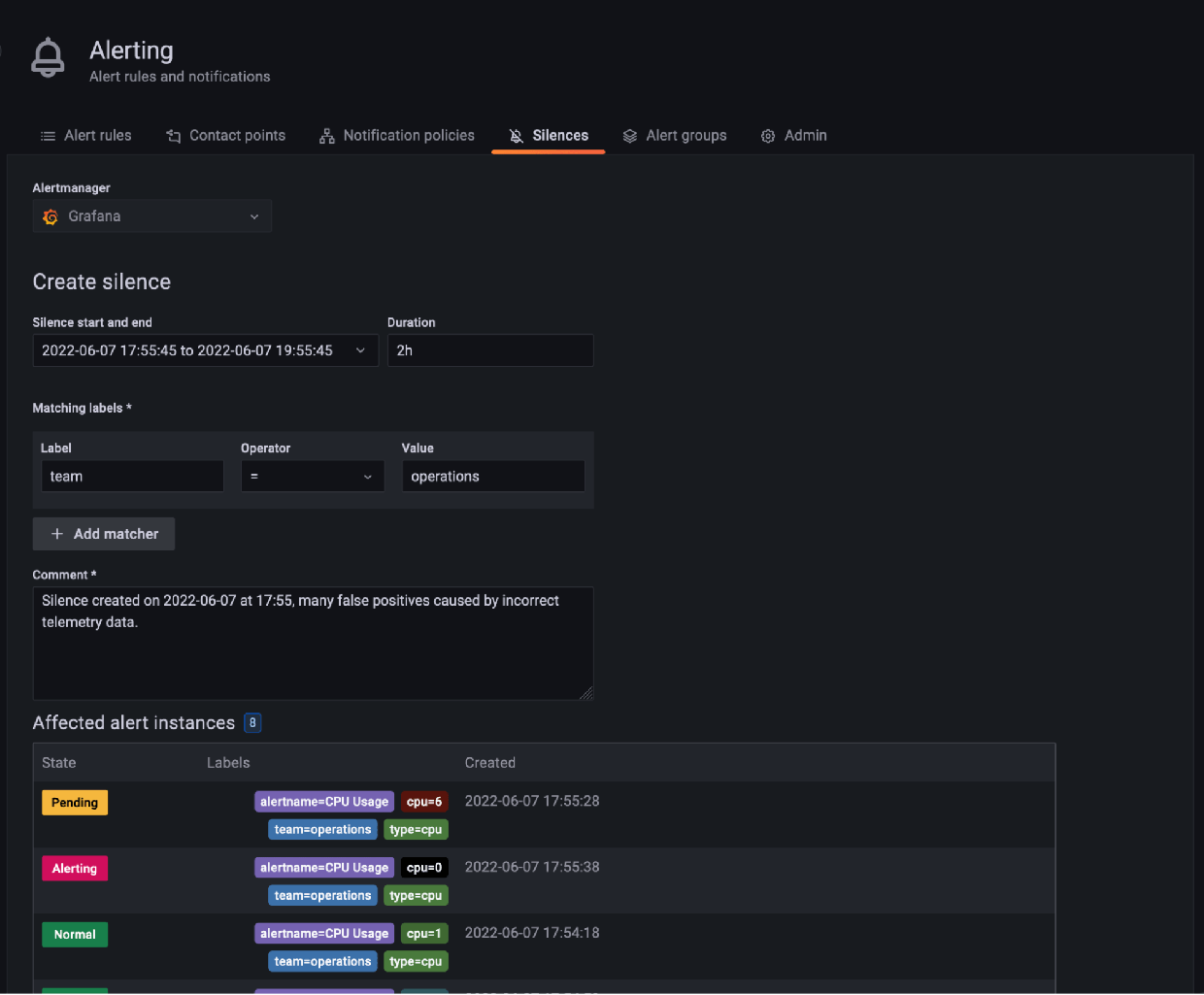Image resolution: width=1204 pixels, height=995 pixels.
Task: Click the Pending state badge
Action: coord(74,802)
